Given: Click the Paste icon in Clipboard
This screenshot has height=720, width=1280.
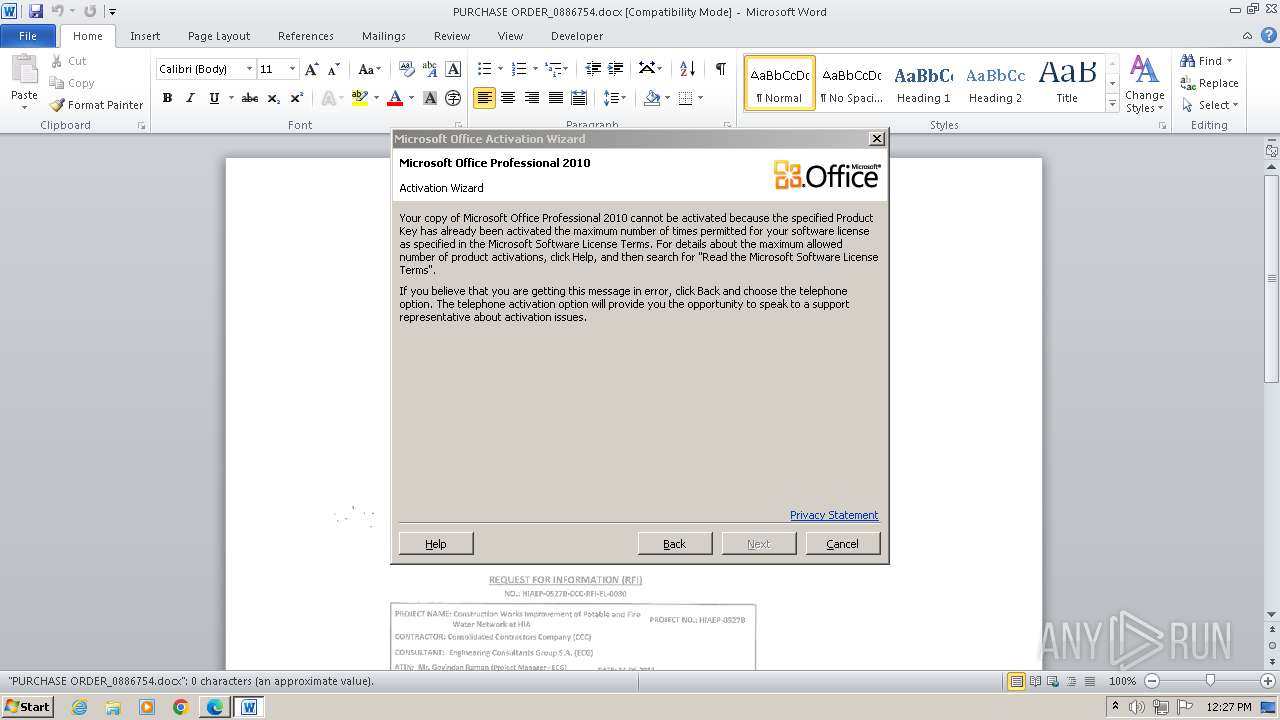Looking at the screenshot, I should coord(24,70).
